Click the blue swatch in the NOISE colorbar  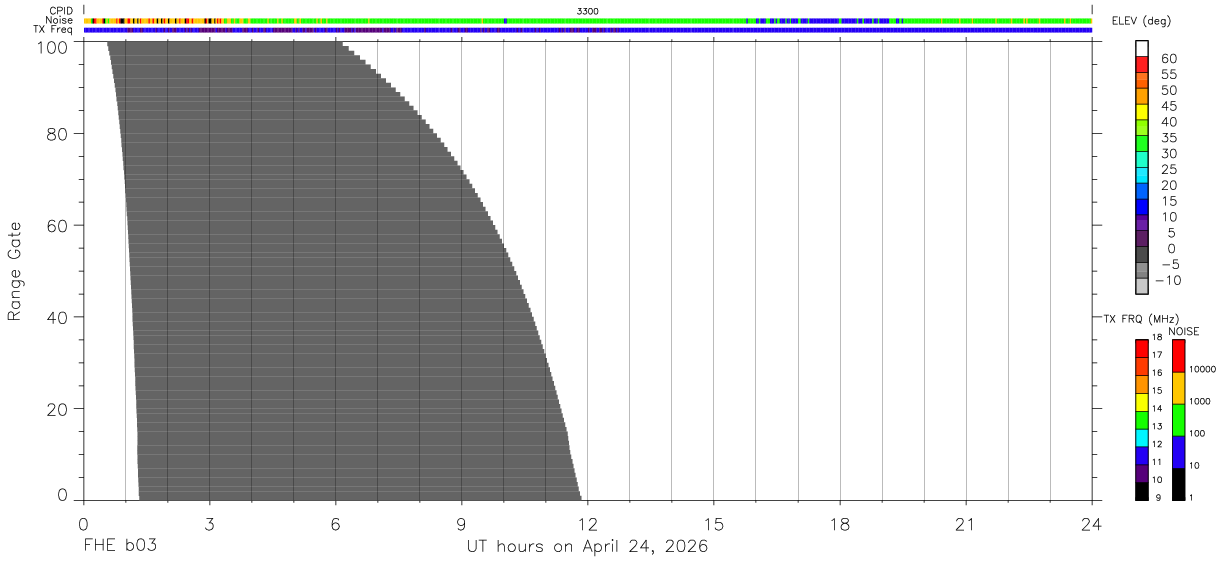coord(1179,452)
